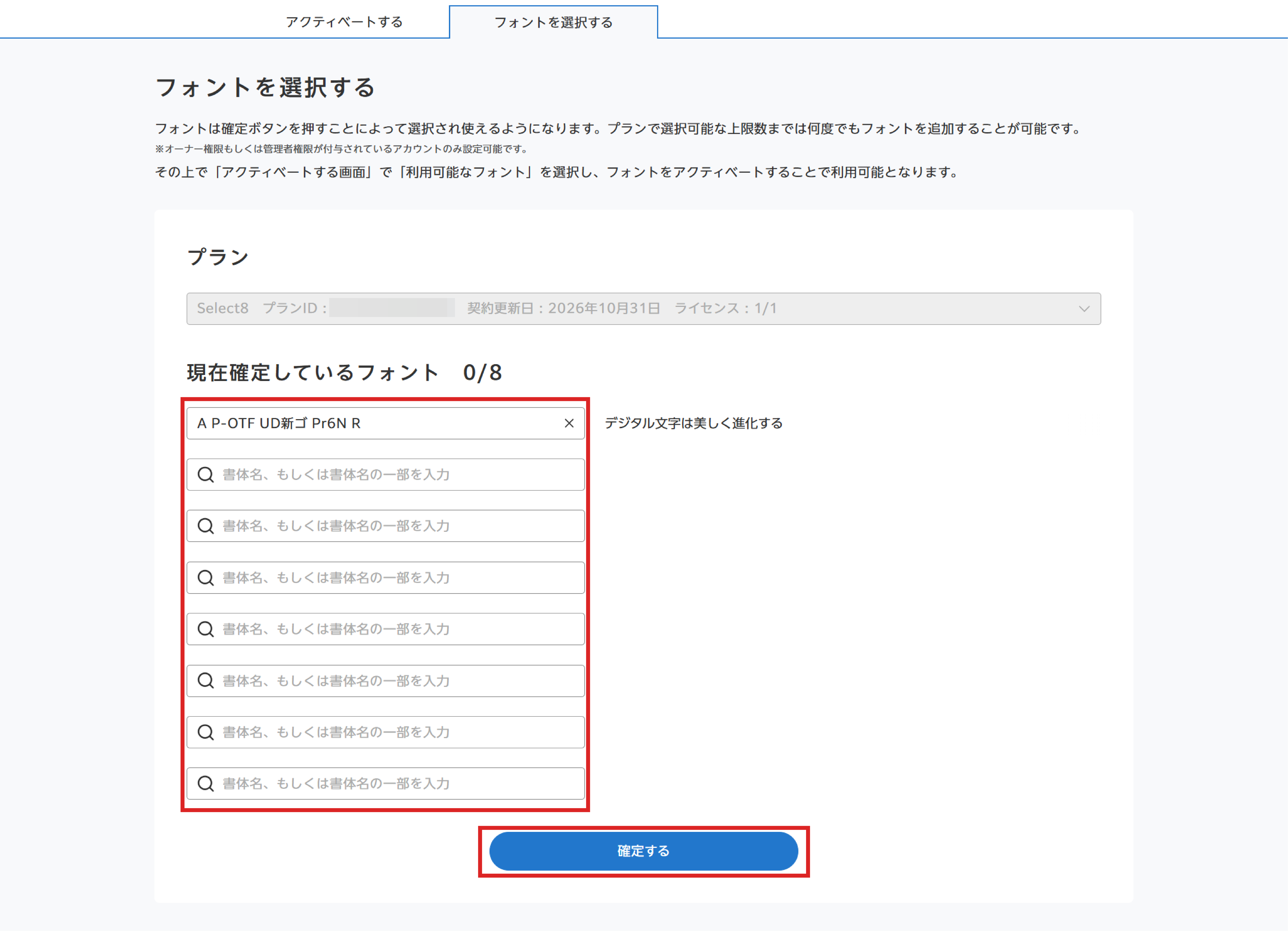Click the A P-OTF UD新ゴ Pr6N R field

386,423
